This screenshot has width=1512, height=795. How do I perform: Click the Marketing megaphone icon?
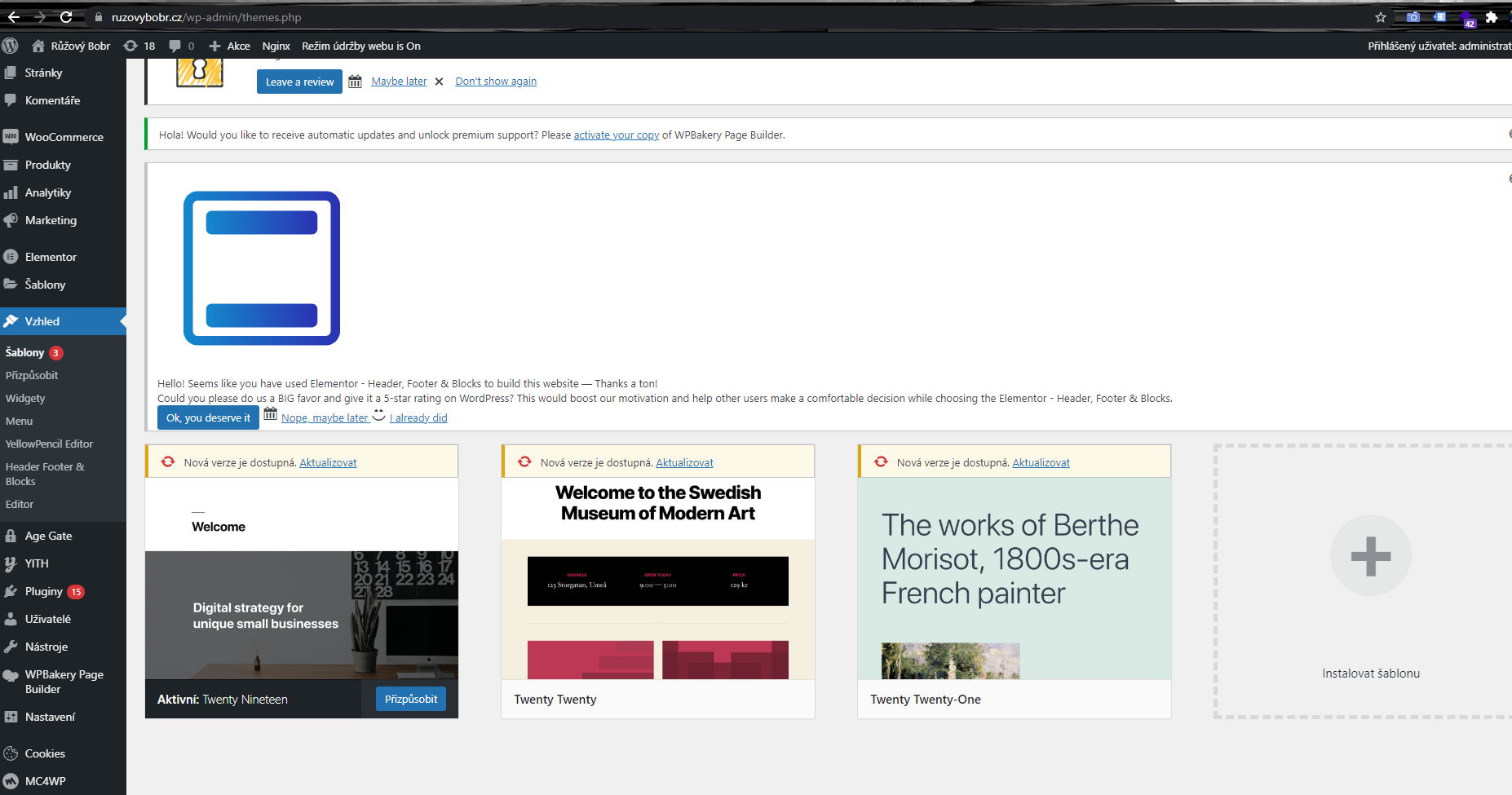(x=11, y=220)
